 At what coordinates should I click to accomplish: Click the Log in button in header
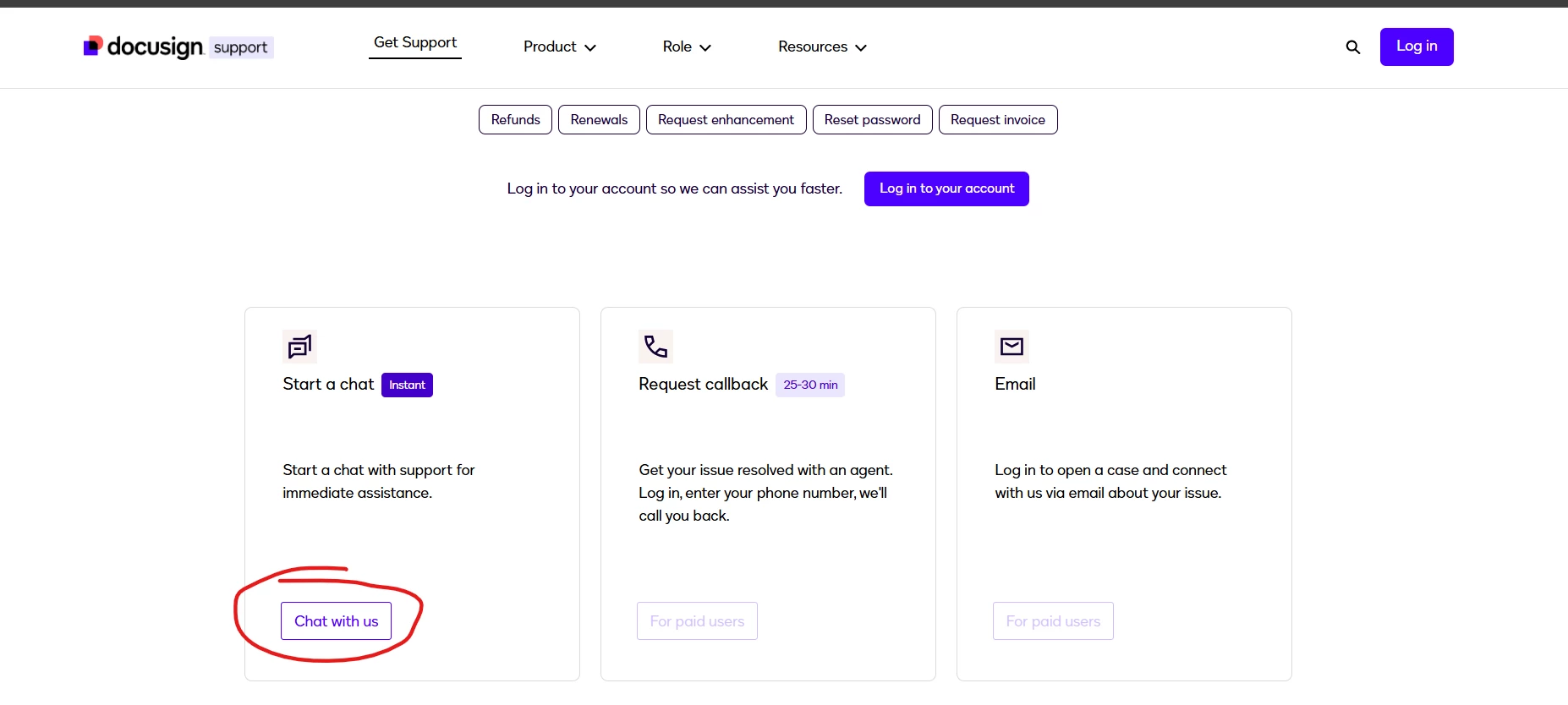pos(1417,46)
